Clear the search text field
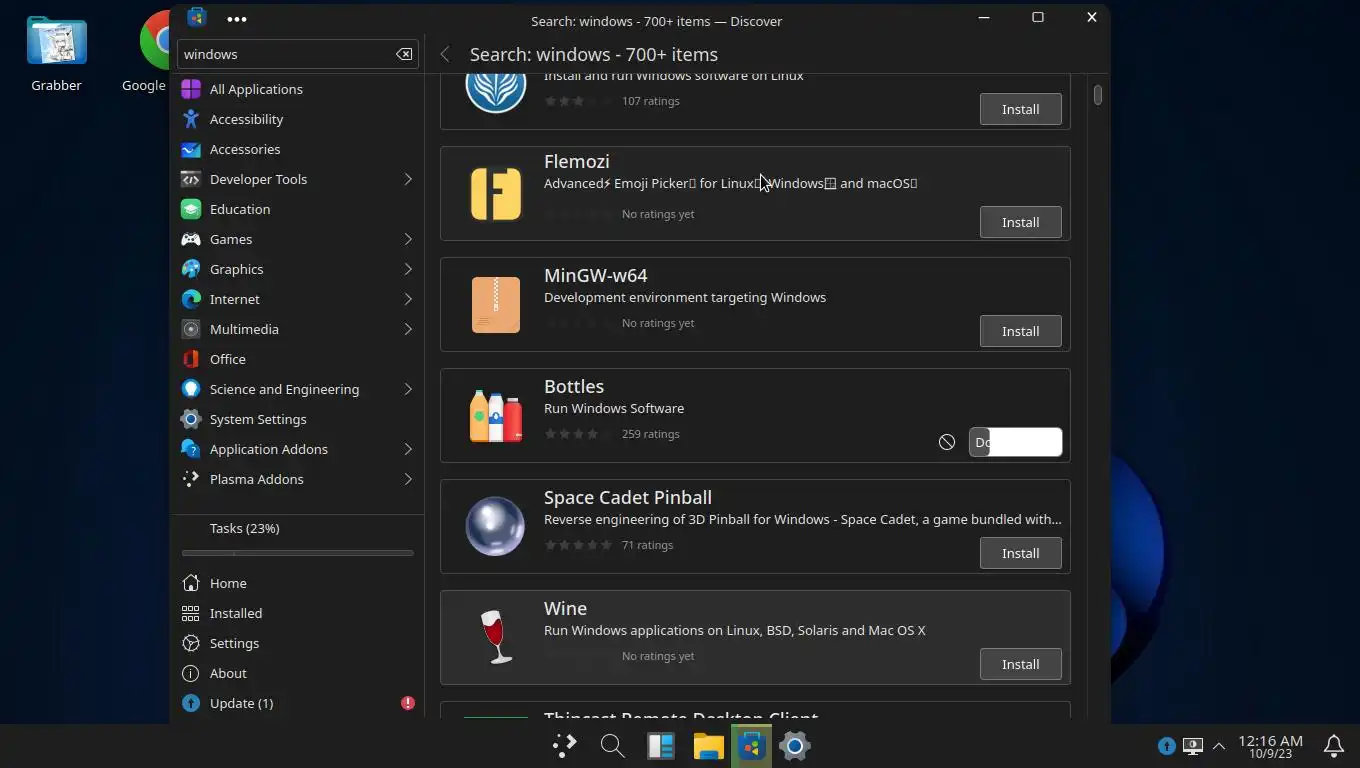The height and width of the screenshot is (768, 1360). coord(404,54)
